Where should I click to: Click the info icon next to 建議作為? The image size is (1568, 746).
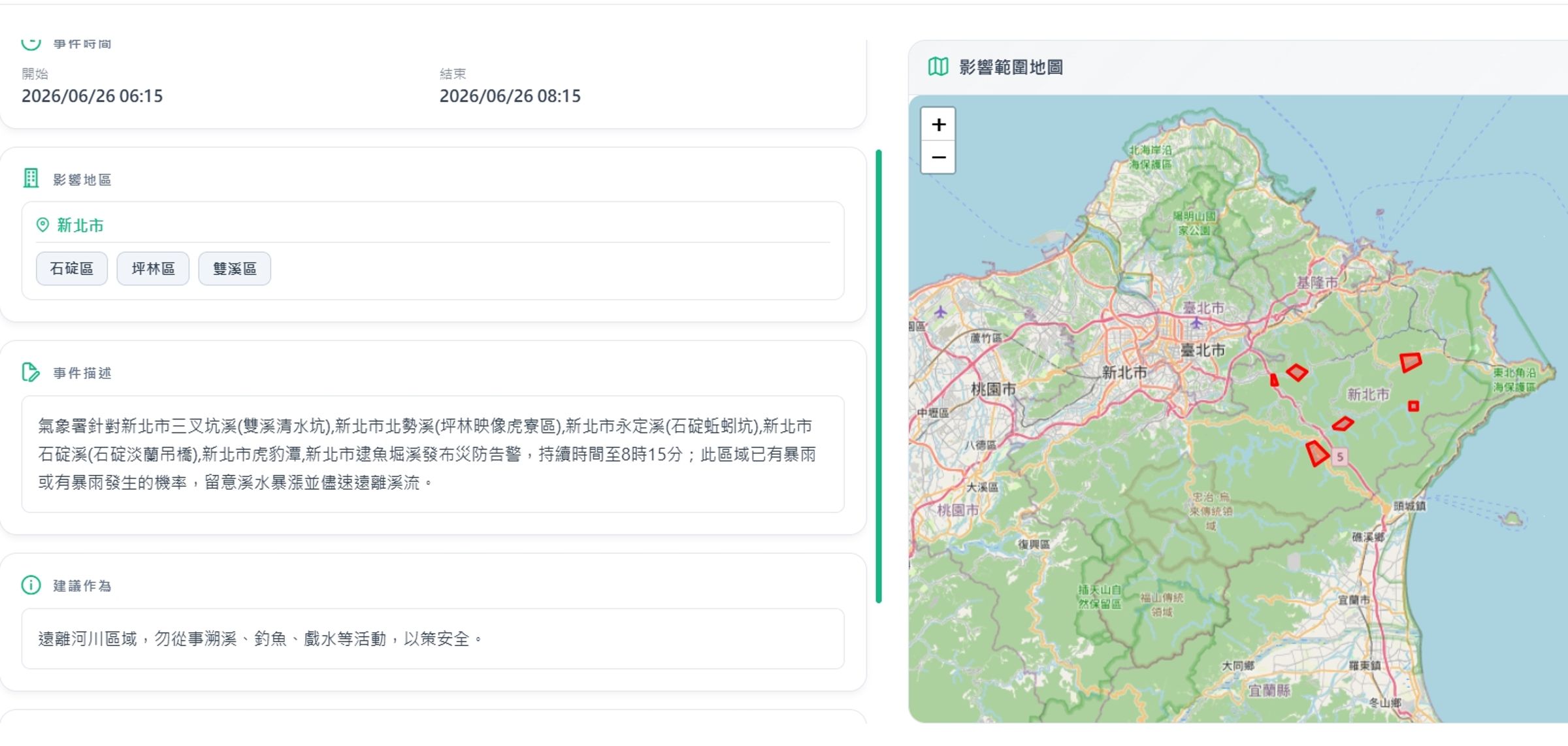31,585
